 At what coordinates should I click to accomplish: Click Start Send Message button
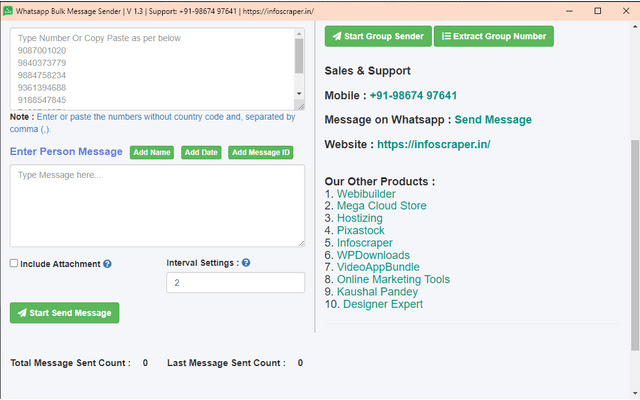pos(64,313)
